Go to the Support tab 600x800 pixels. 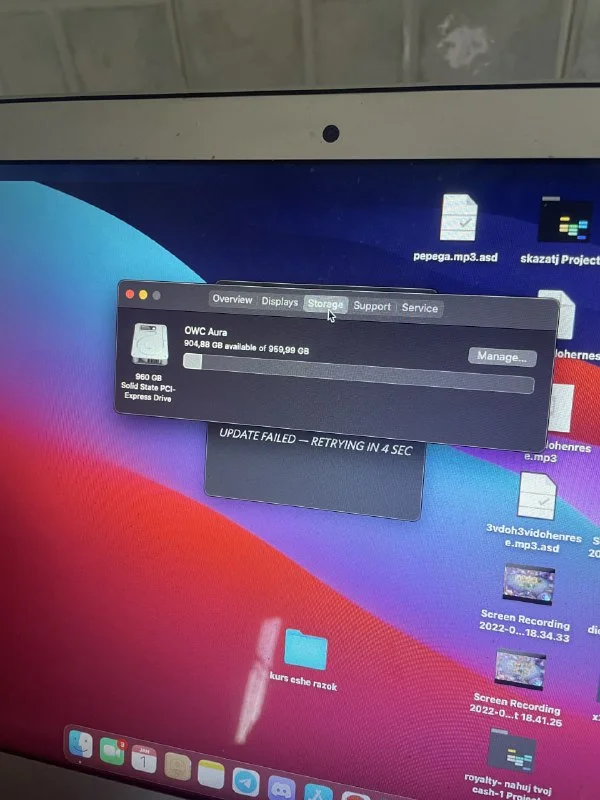tap(372, 306)
